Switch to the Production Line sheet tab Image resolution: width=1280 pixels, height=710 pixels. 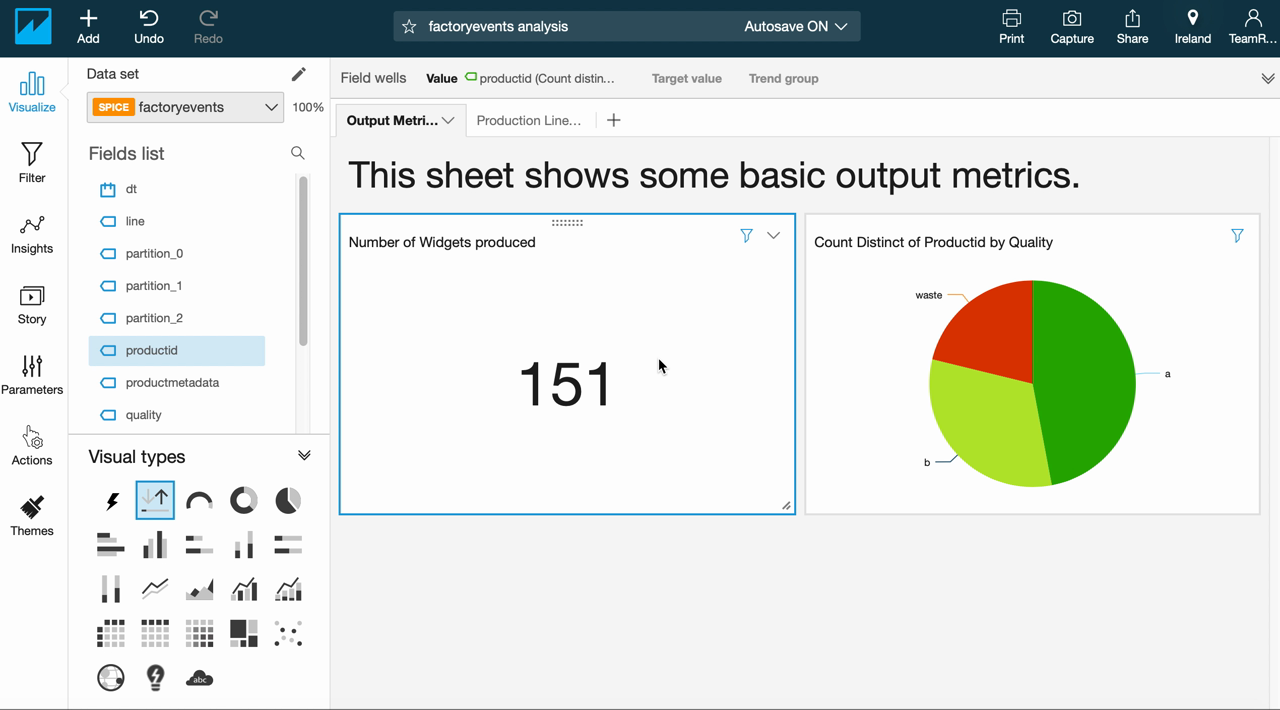click(528, 120)
